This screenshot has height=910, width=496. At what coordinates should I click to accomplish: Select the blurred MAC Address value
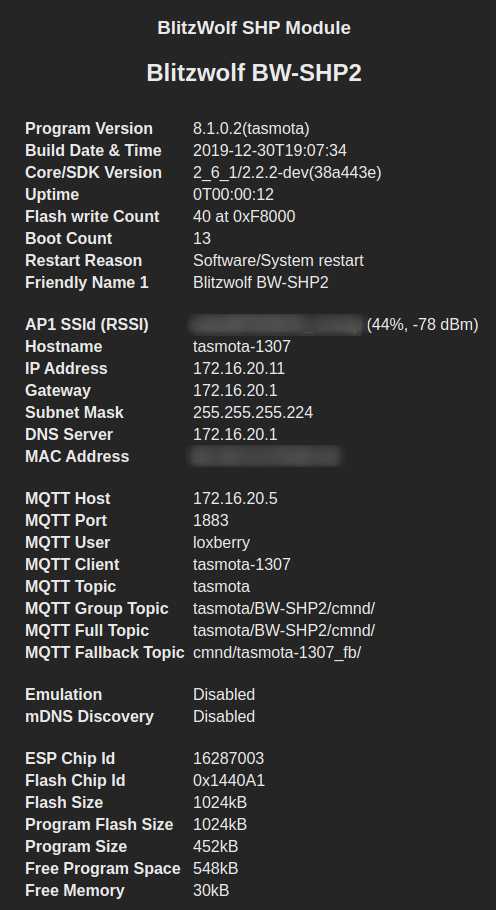tap(266, 457)
